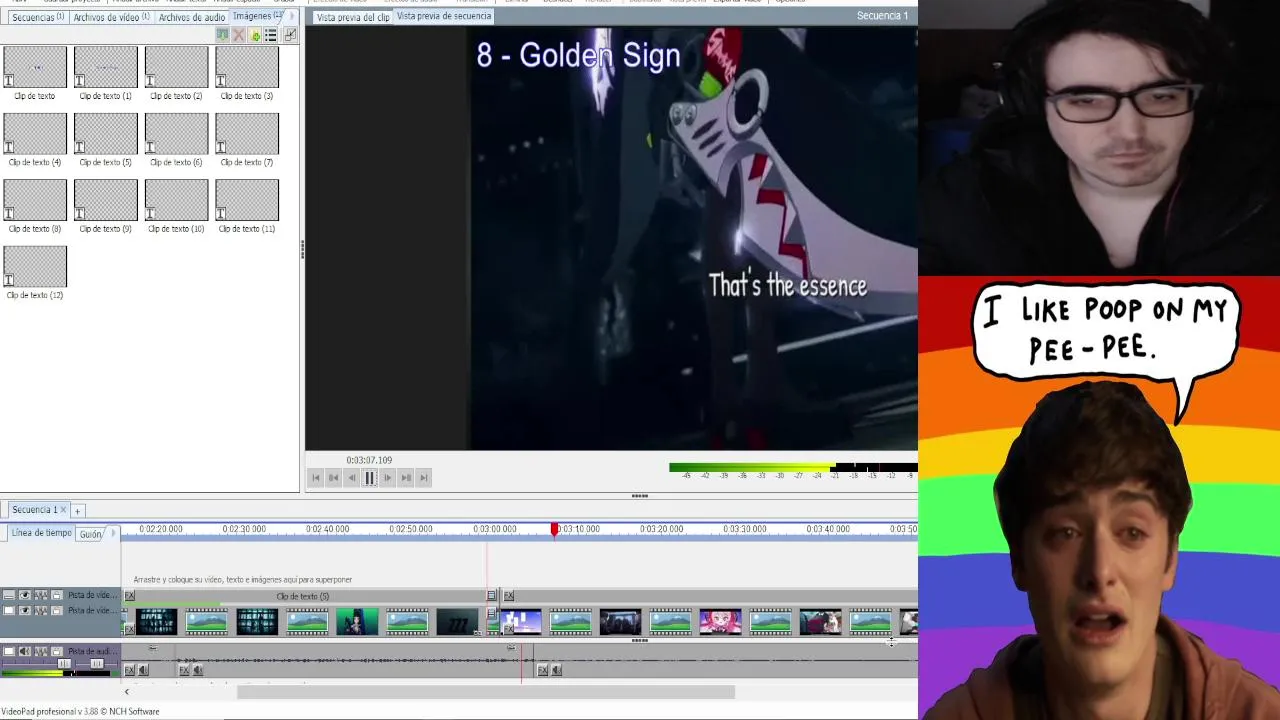Adjust the audio track pan slider

tap(97, 664)
